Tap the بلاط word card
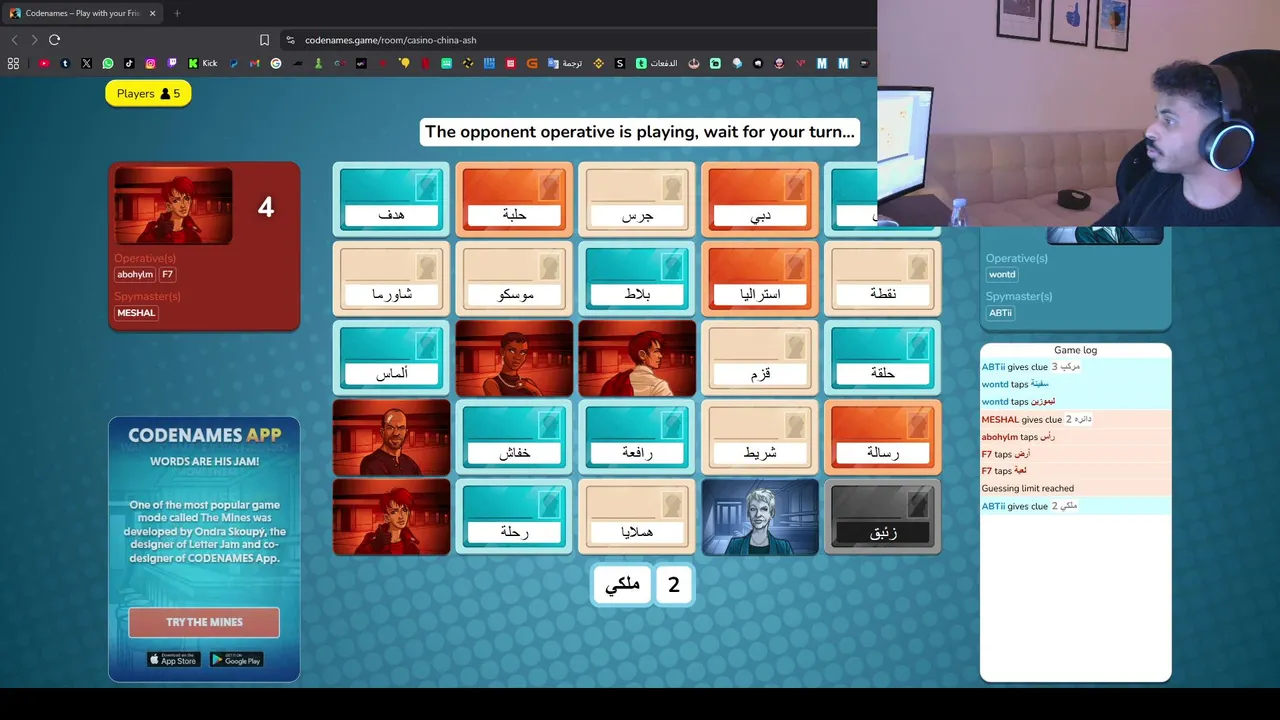 click(x=637, y=278)
